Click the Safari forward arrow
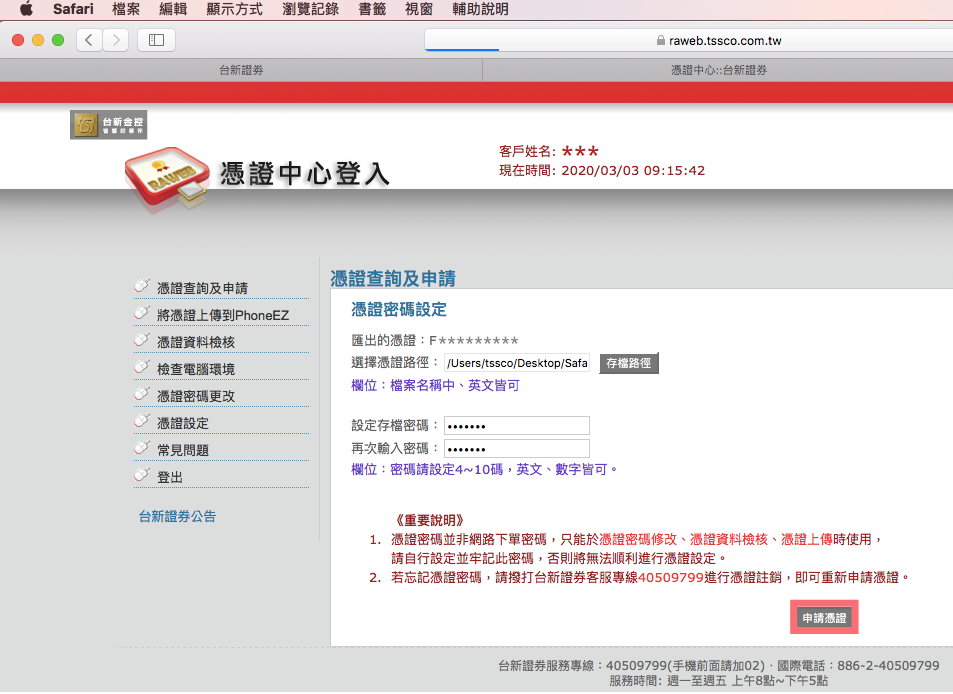953x694 pixels. (x=115, y=40)
